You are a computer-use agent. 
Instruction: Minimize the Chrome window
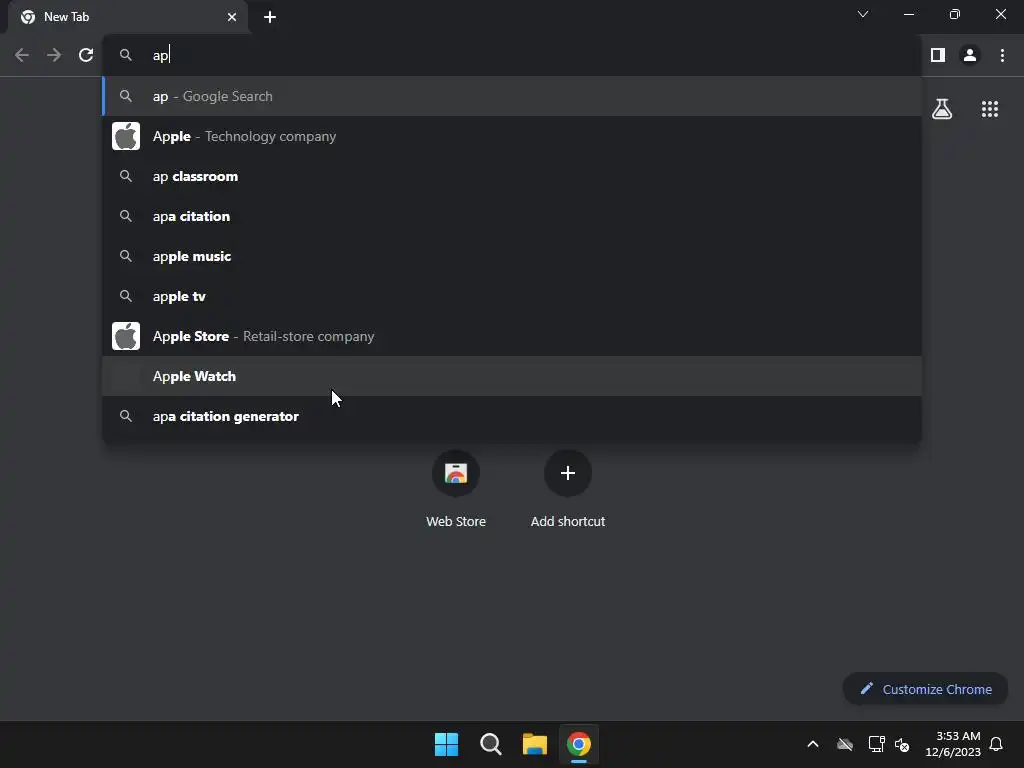click(x=909, y=14)
